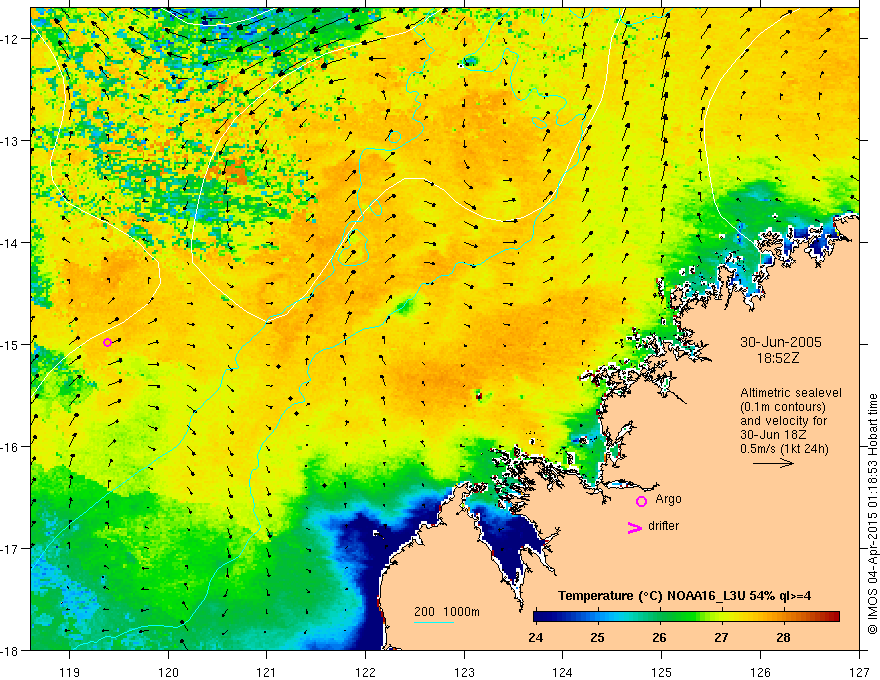The image size is (880, 680).
Task: Click the color bar label '28'
Action: 783,637
